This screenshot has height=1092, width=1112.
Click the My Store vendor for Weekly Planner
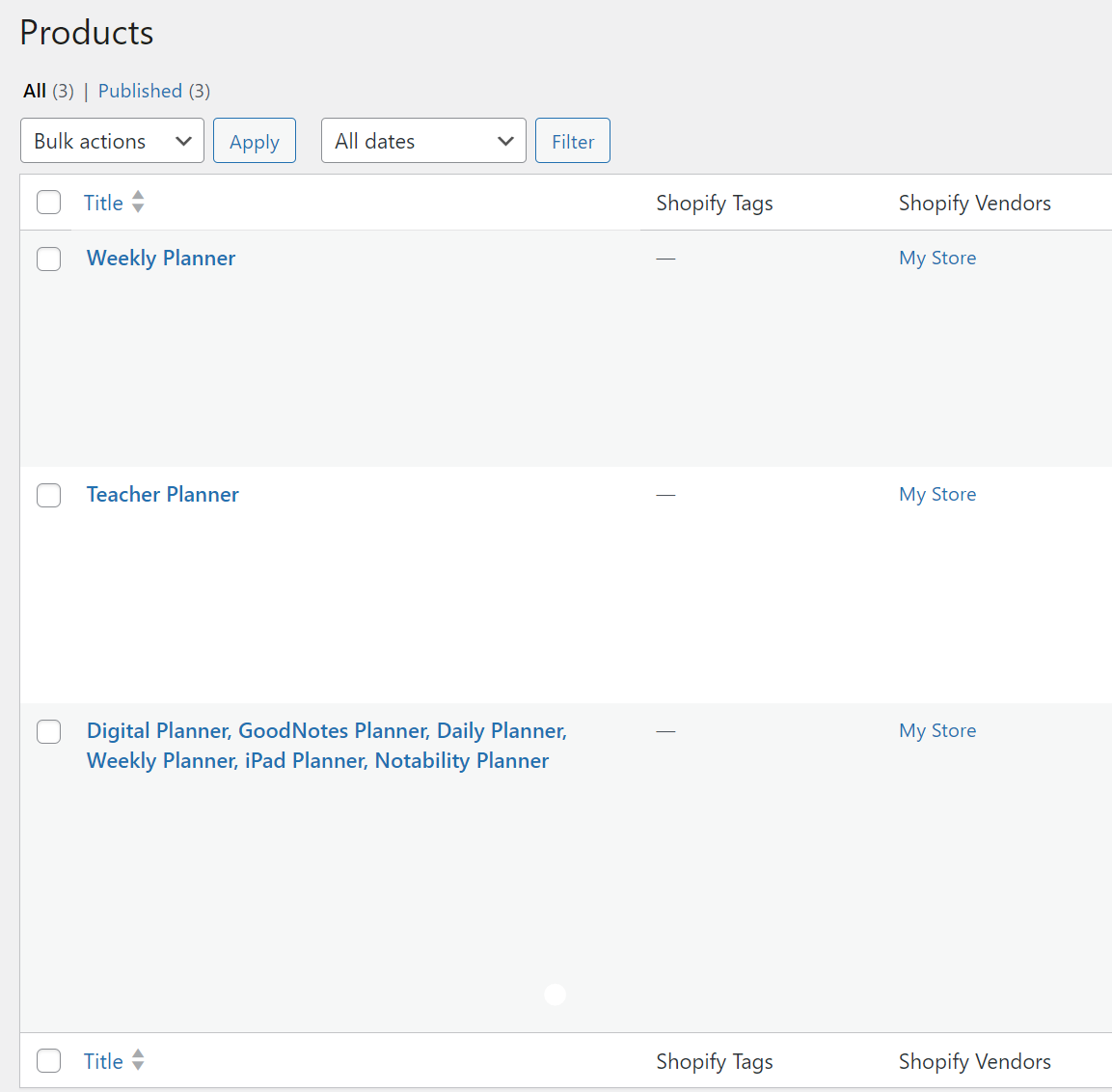pos(937,259)
